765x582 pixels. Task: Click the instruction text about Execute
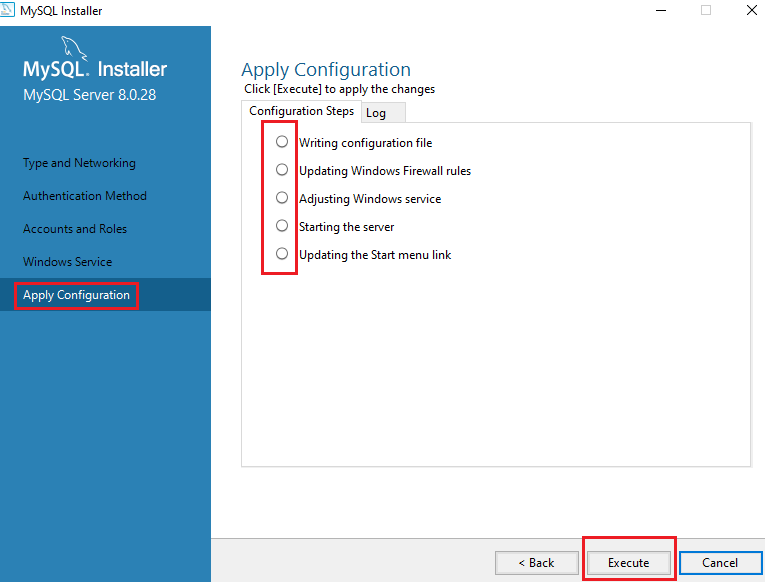(x=340, y=89)
